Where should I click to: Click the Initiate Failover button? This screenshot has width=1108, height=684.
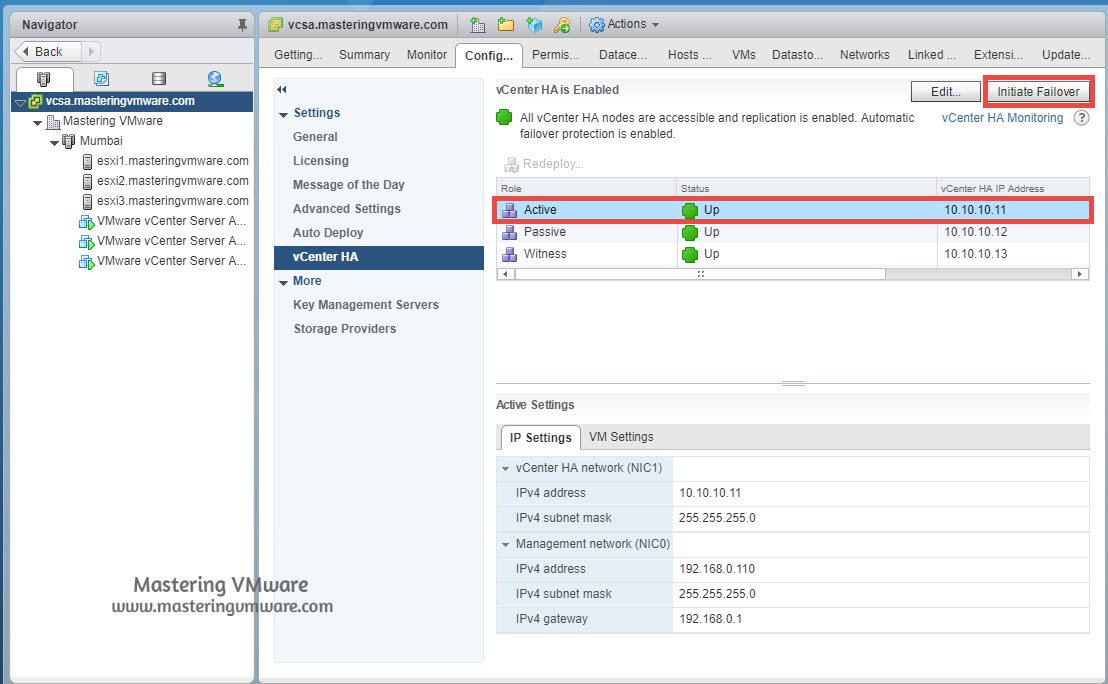click(1038, 91)
